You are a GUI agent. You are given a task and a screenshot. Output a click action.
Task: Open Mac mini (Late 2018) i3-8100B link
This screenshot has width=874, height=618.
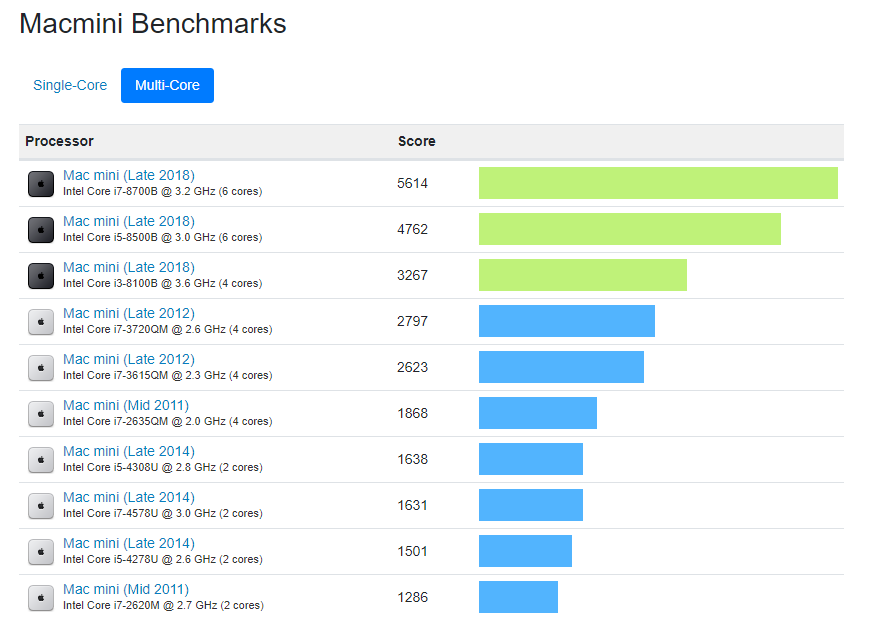point(129,267)
